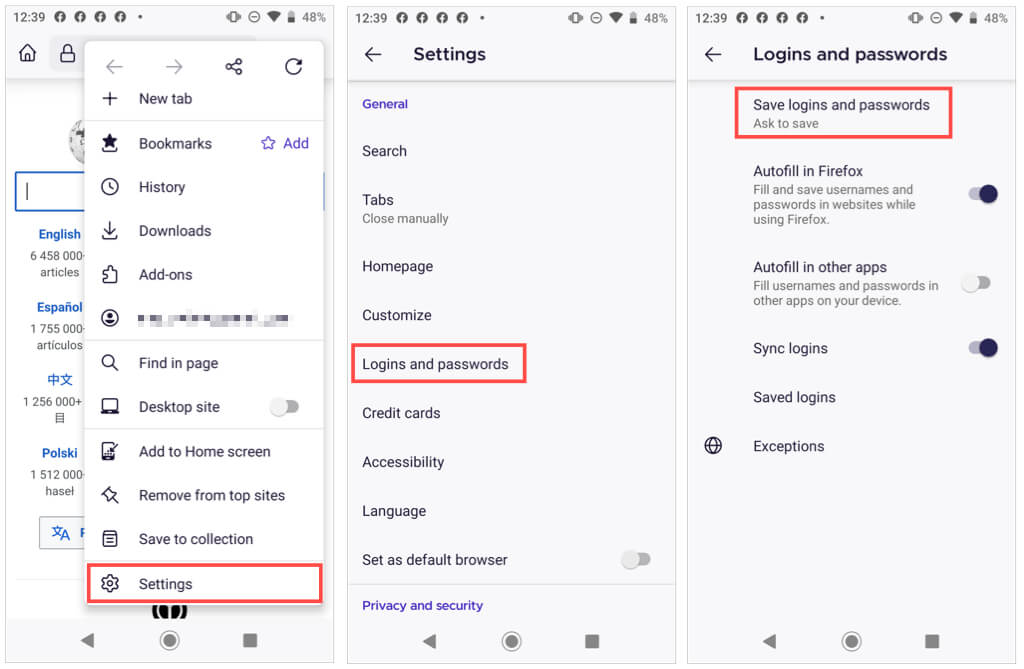Tap the forward arrow in the menu

[174, 66]
